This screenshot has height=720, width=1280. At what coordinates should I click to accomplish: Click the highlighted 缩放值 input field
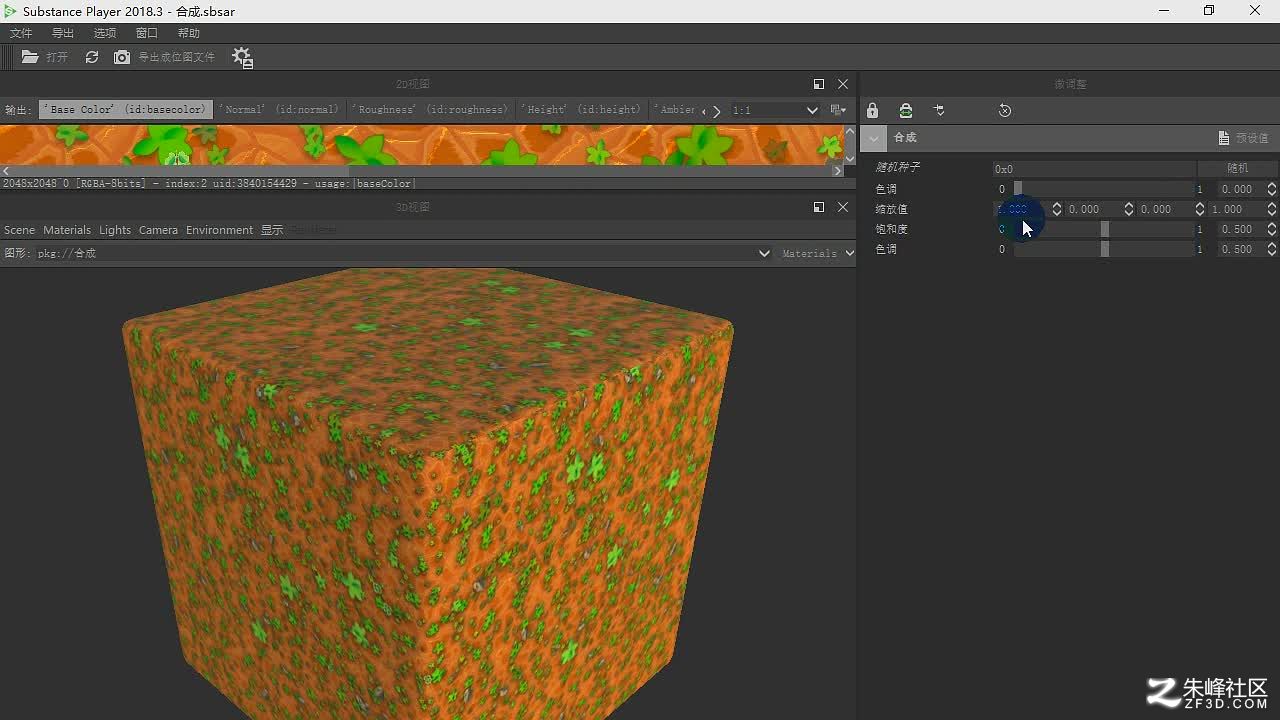(1022, 209)
